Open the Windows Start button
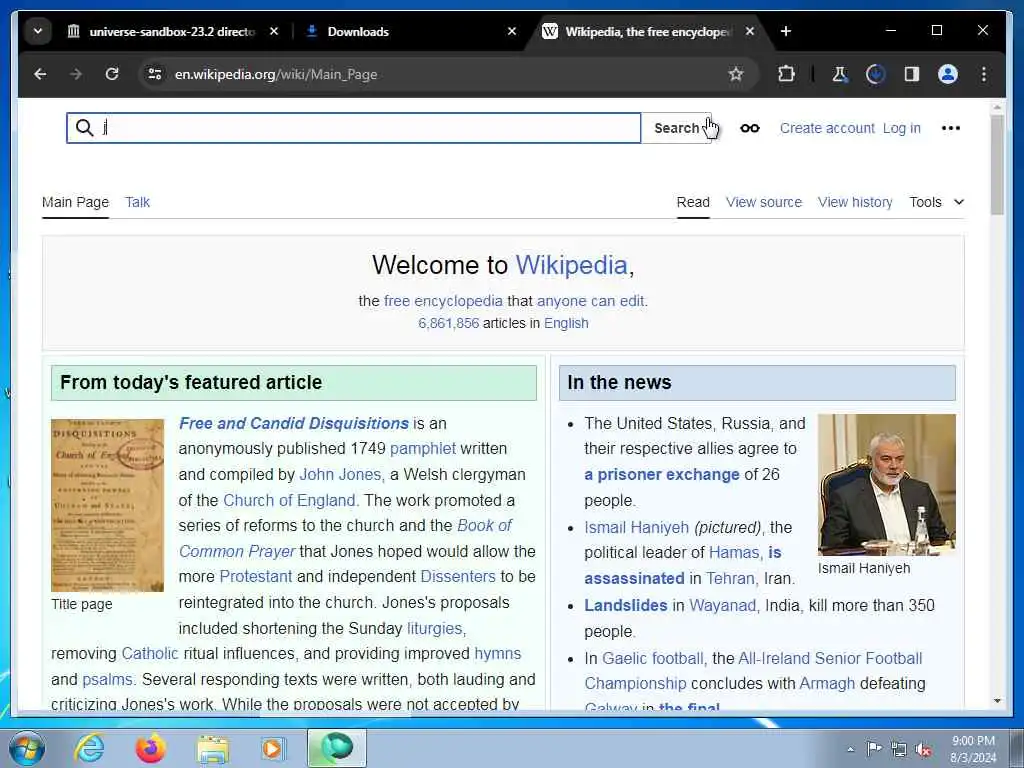Screen dimensions: 1024x768 (27, 748)
